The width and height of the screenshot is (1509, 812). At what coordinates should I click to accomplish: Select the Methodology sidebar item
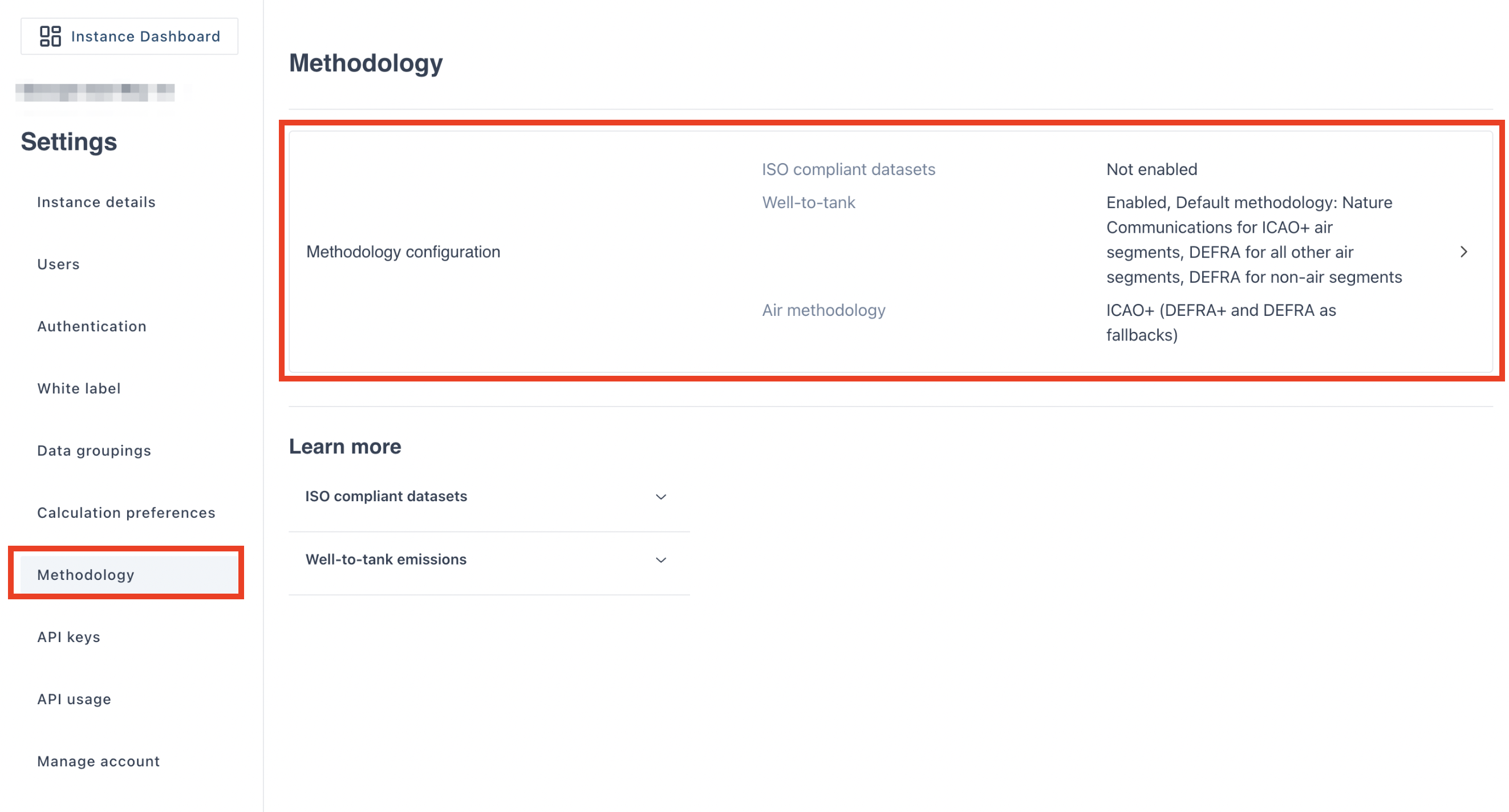[x=86, y=575]
